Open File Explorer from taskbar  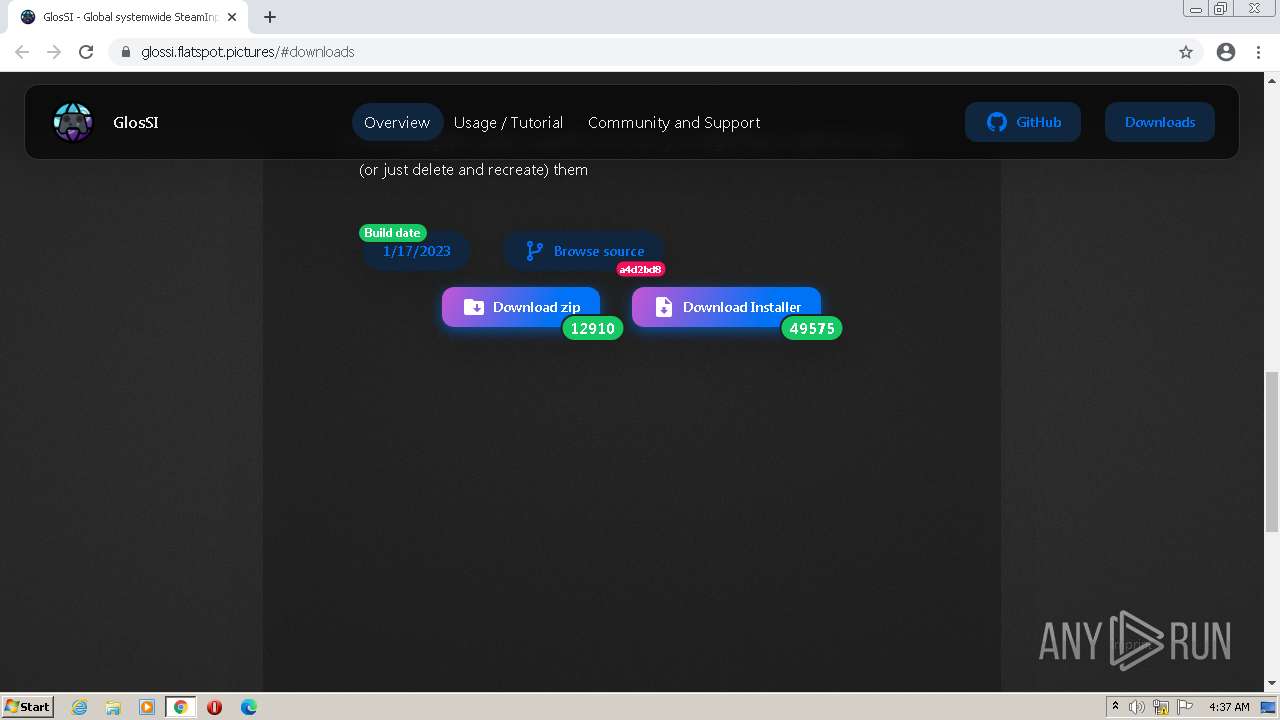[113, 707]
